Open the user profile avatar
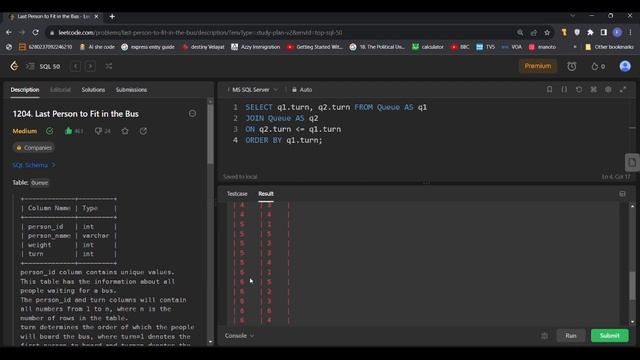This screenshot has height=360, width=640. tap(625, 66)
